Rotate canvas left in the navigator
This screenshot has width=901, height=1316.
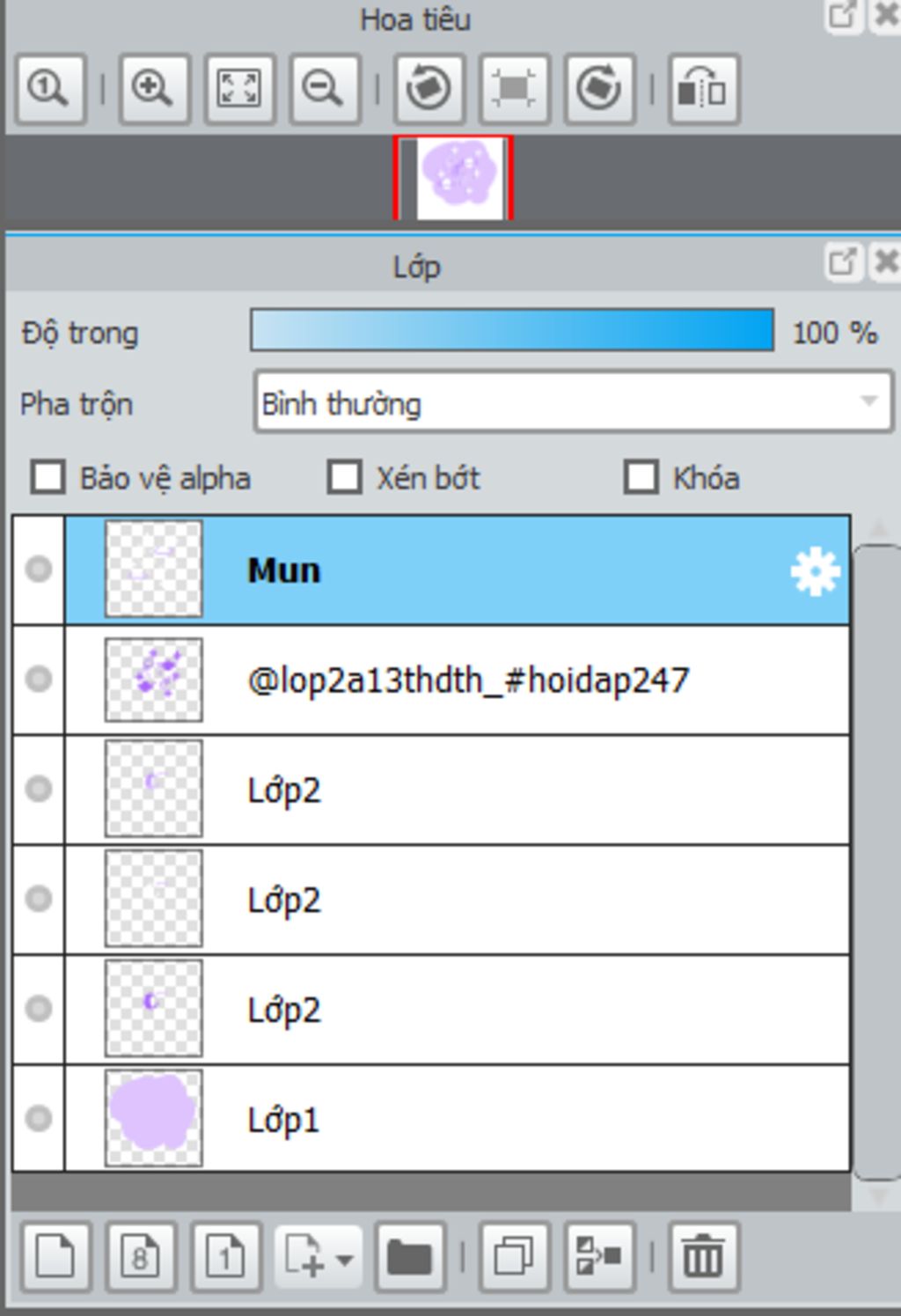tap(429, 89)
